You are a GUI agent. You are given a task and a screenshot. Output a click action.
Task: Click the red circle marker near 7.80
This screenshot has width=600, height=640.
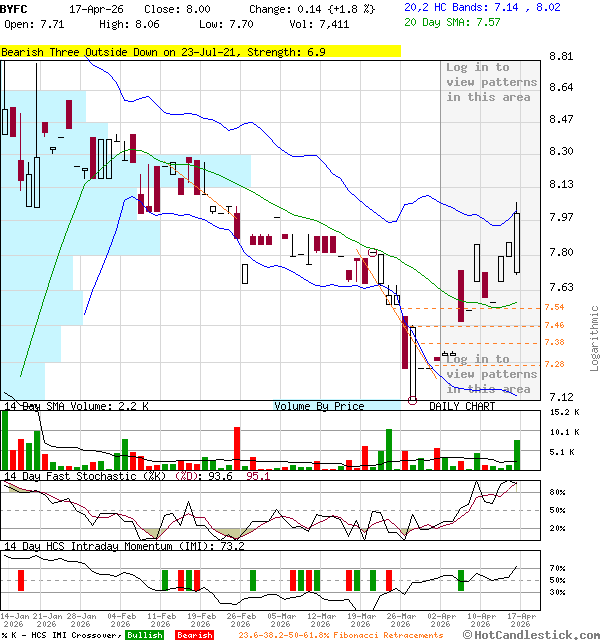[x=373, y=253]
